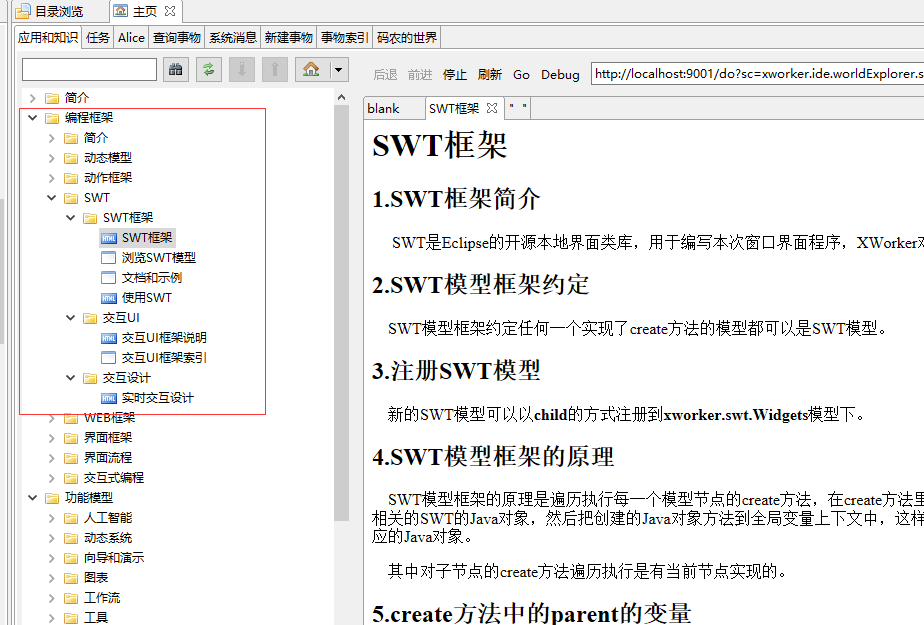Open the 任务 tab
Image resolution: width=924 pixels, height=625 pixels.
click(x=98, y=38)
